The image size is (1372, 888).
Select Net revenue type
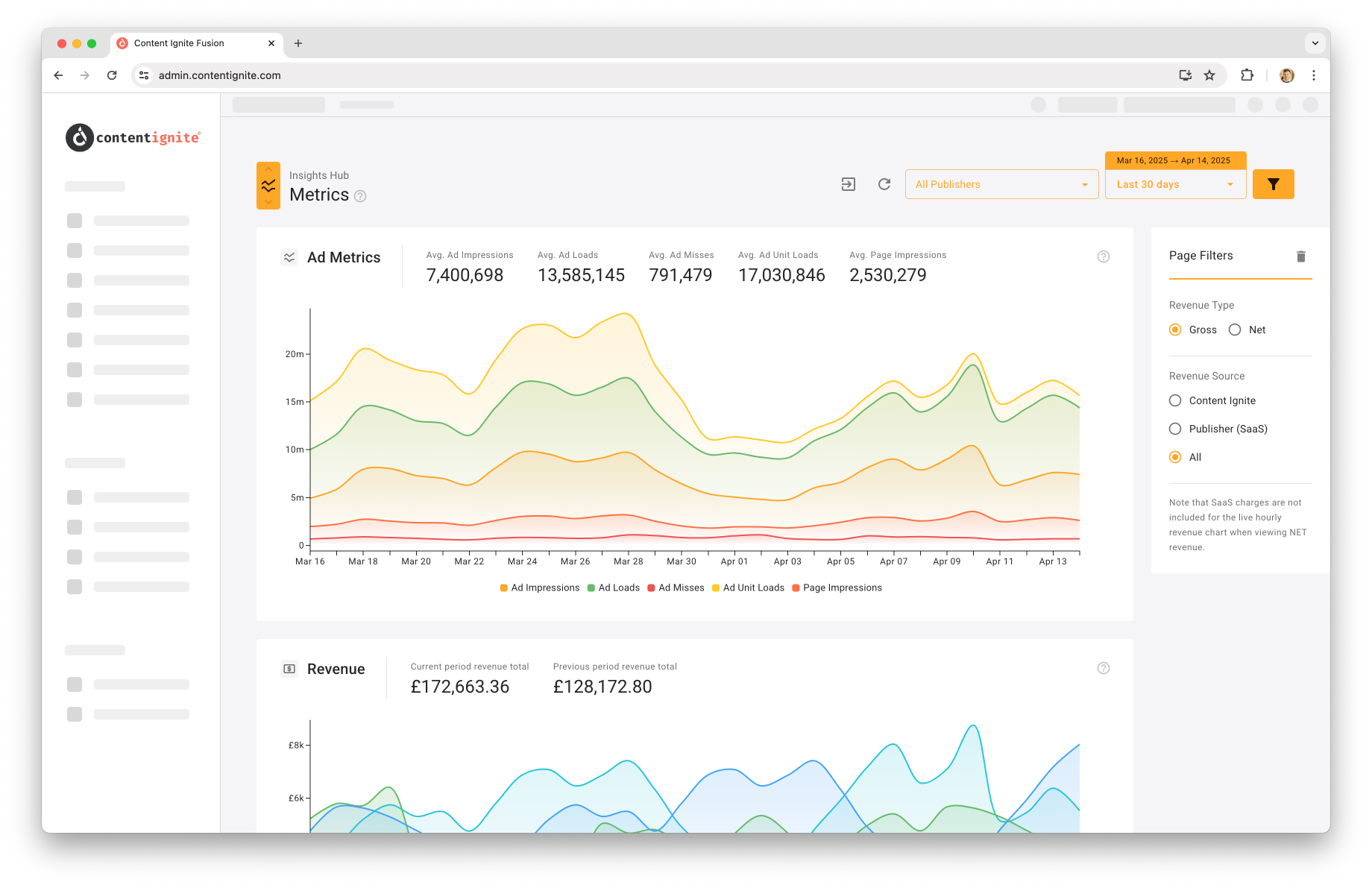[x=1235, y=330]
